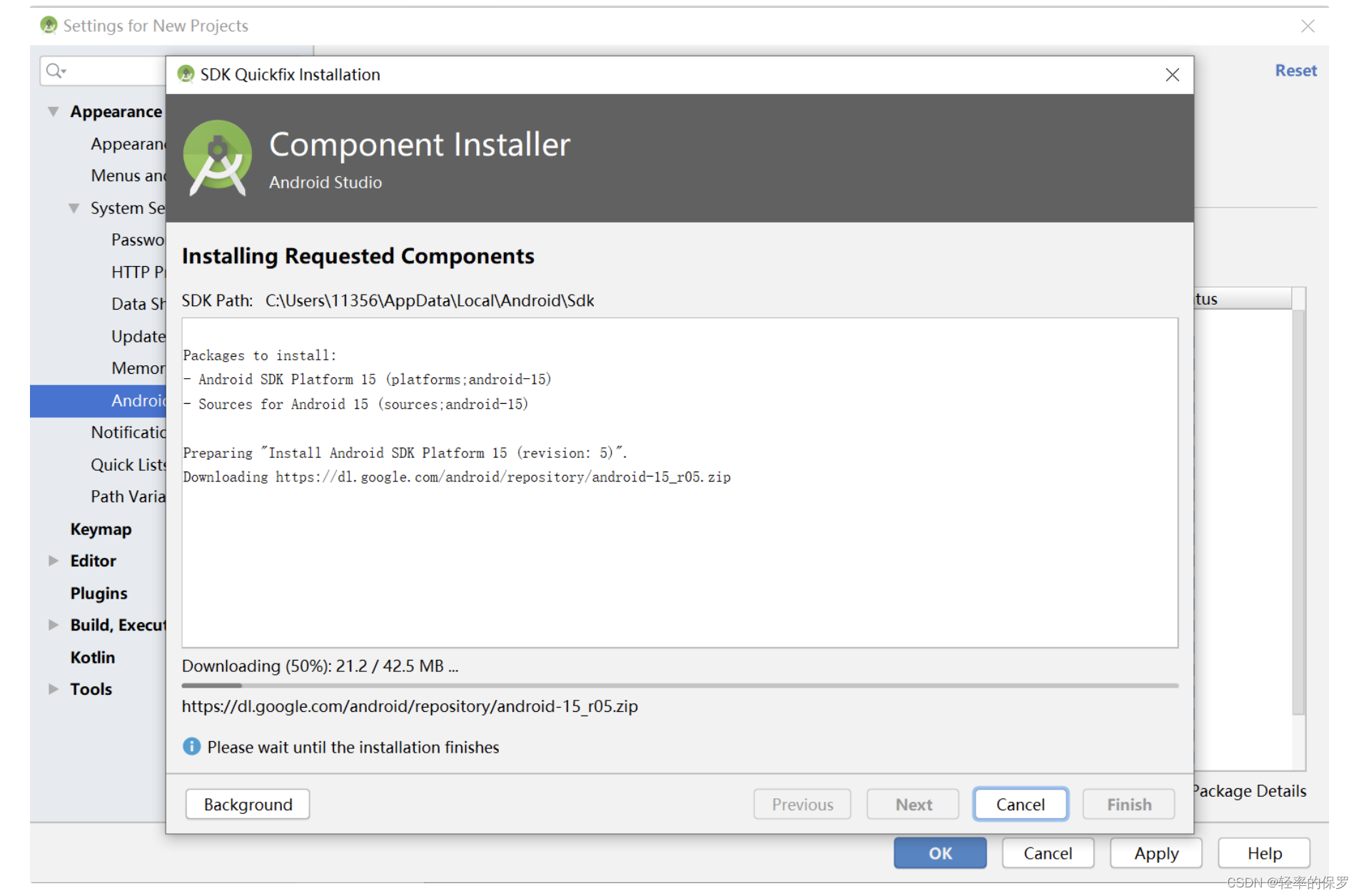Select the Memory Settings item

(x=138, y=368)
